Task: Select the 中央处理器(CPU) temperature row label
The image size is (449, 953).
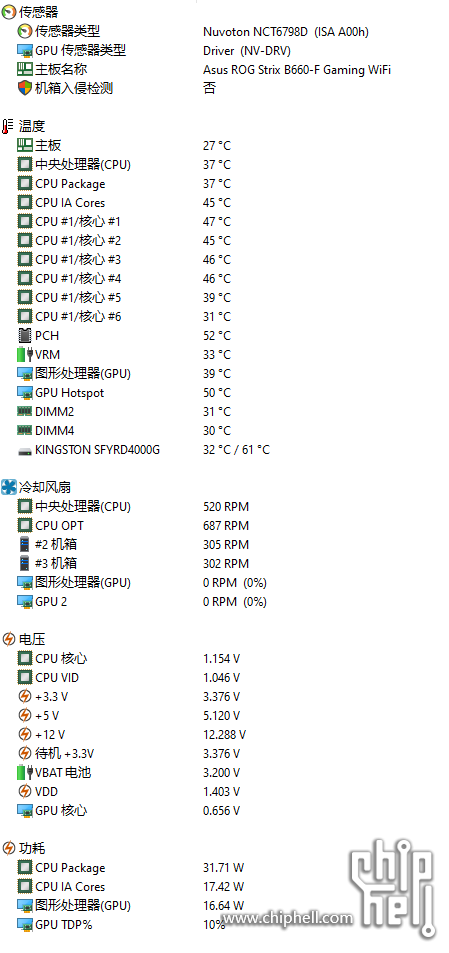Action: [83, 164]
